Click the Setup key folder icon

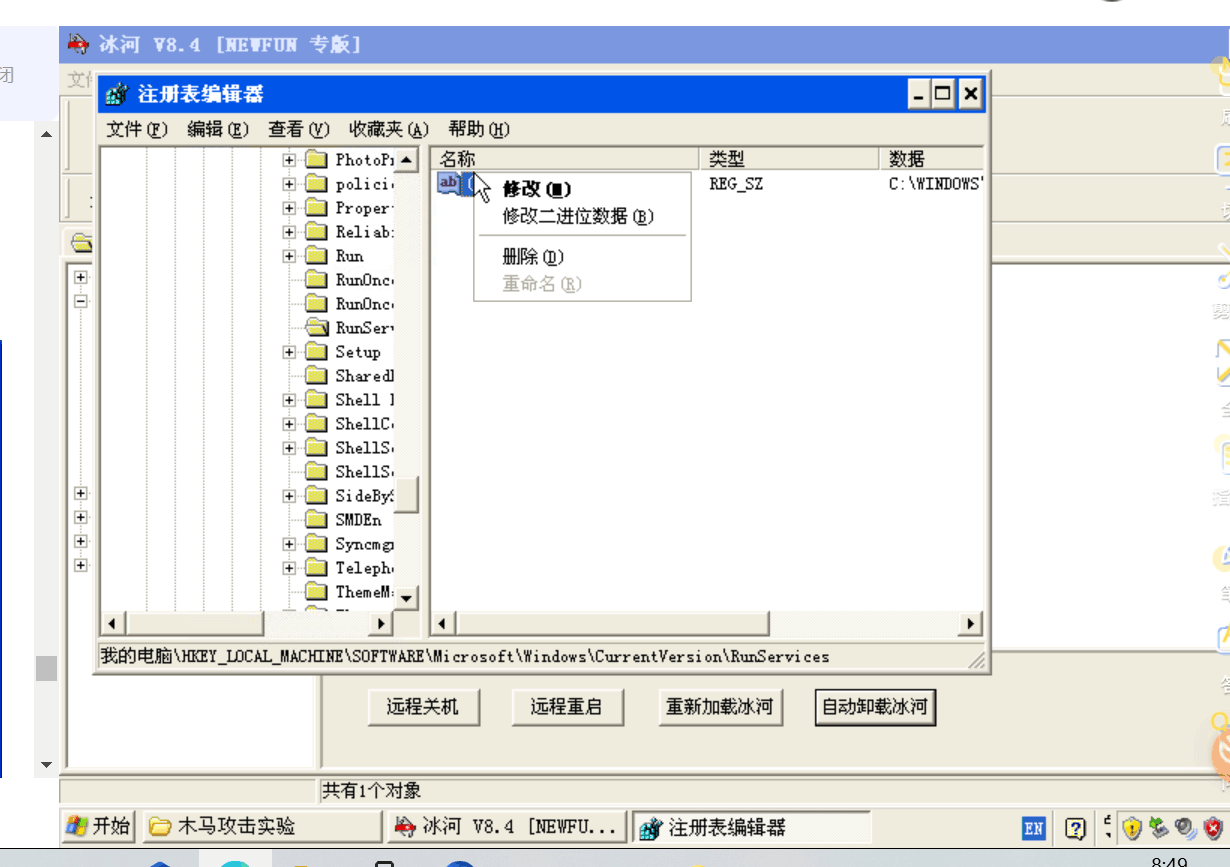click(x=317, y=352)
